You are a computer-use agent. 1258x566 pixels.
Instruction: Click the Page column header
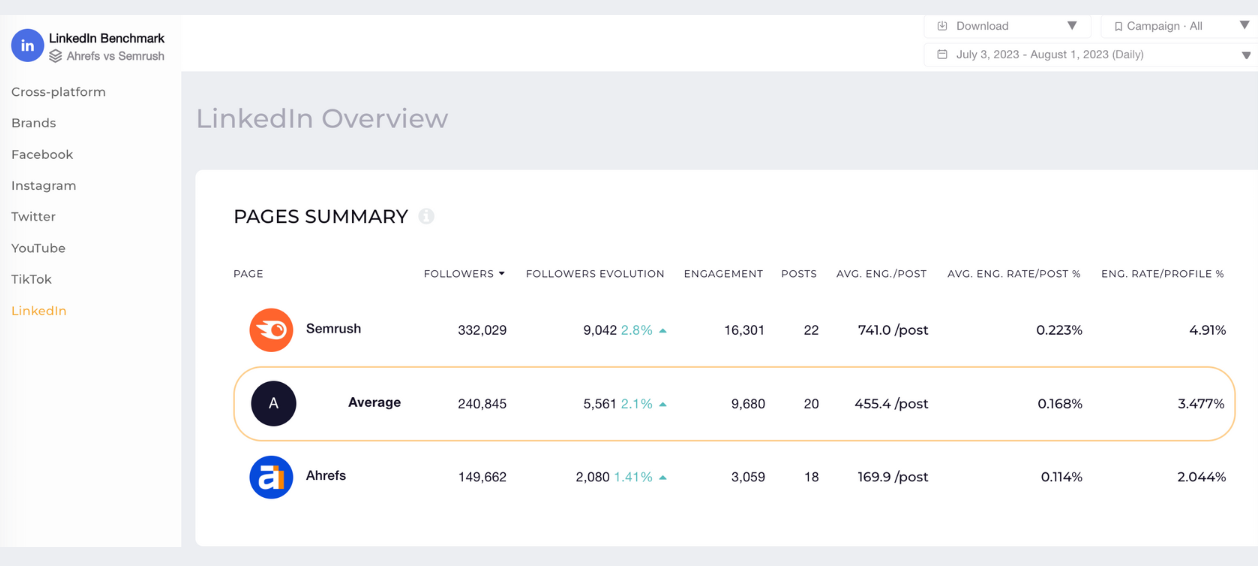[248, 274]
